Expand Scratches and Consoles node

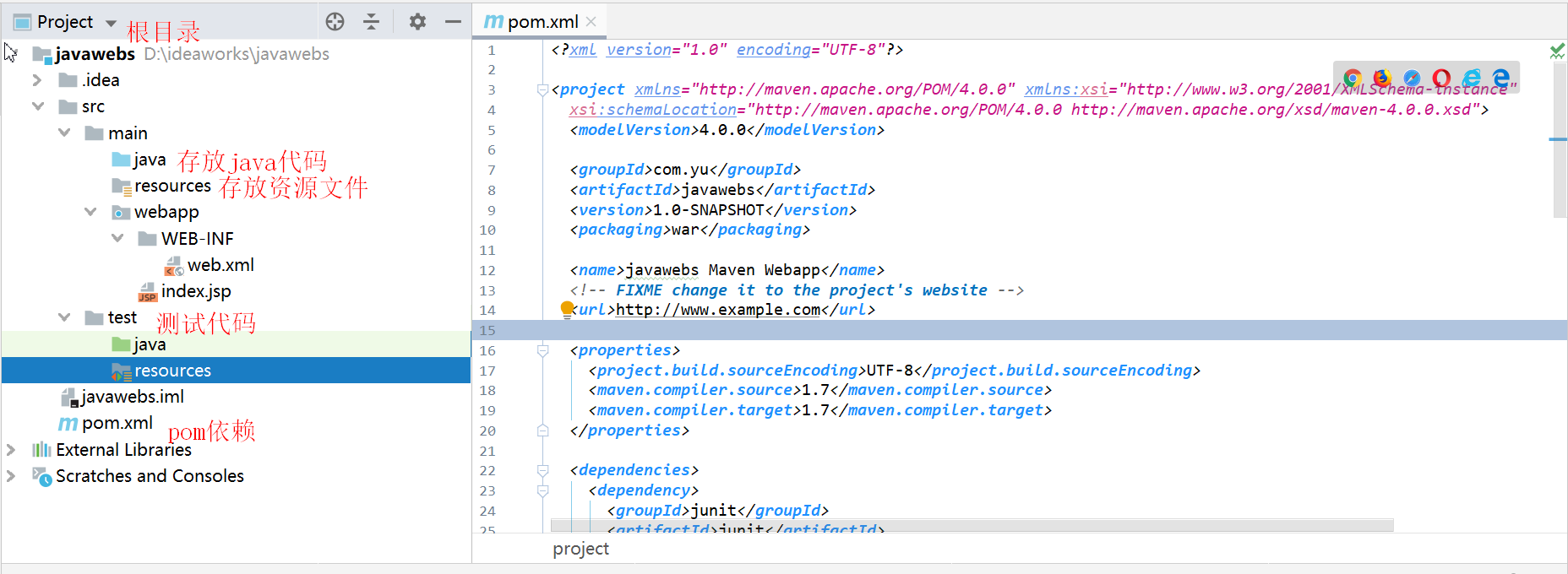tap(11, 476)
